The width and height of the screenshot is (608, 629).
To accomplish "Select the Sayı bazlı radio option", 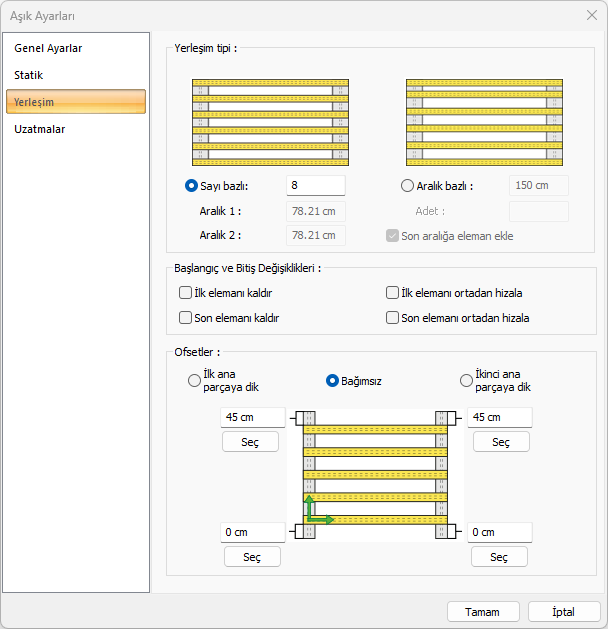I will point(191,185).
